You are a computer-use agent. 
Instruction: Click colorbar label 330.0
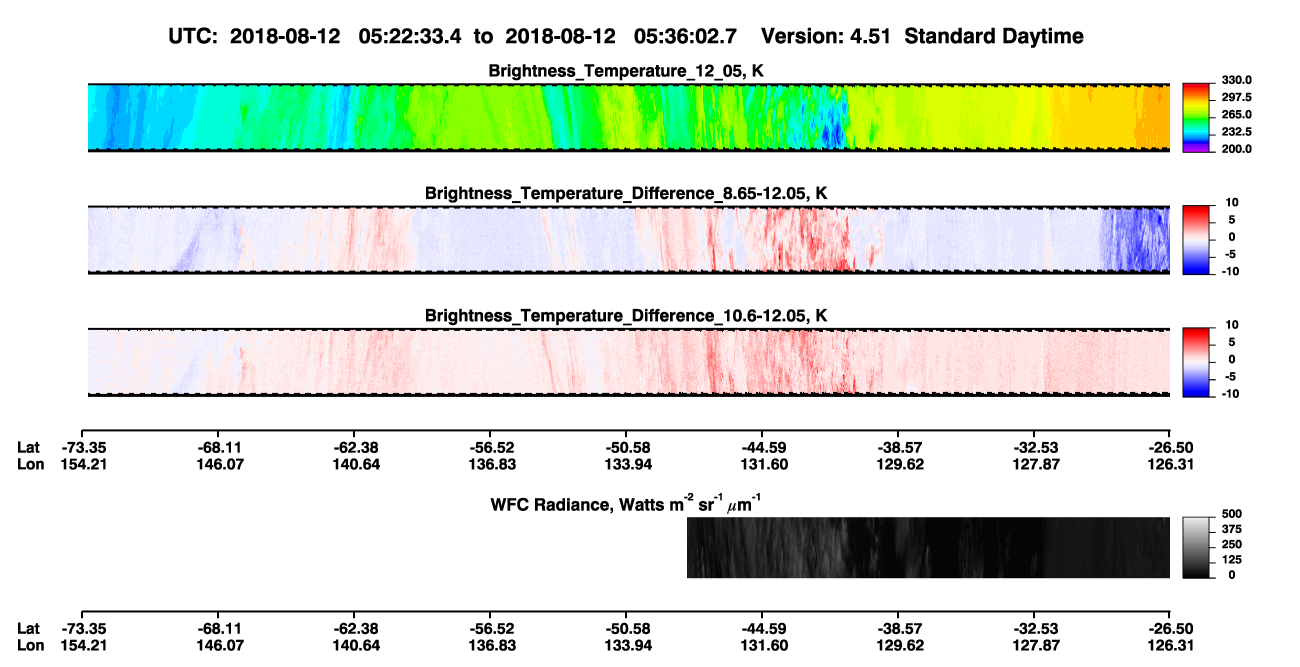tap(1236, 80)
